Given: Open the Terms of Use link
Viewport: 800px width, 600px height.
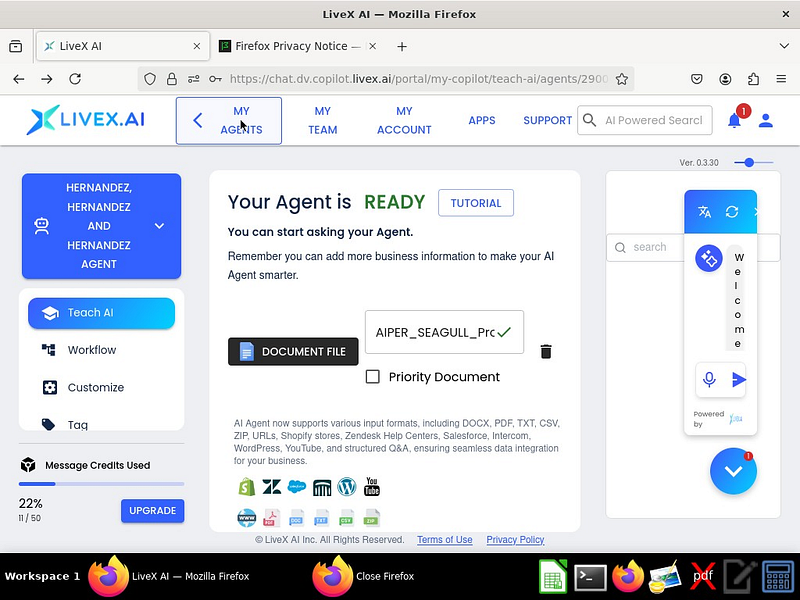Looking at the screenshot, I should point(444,540).
